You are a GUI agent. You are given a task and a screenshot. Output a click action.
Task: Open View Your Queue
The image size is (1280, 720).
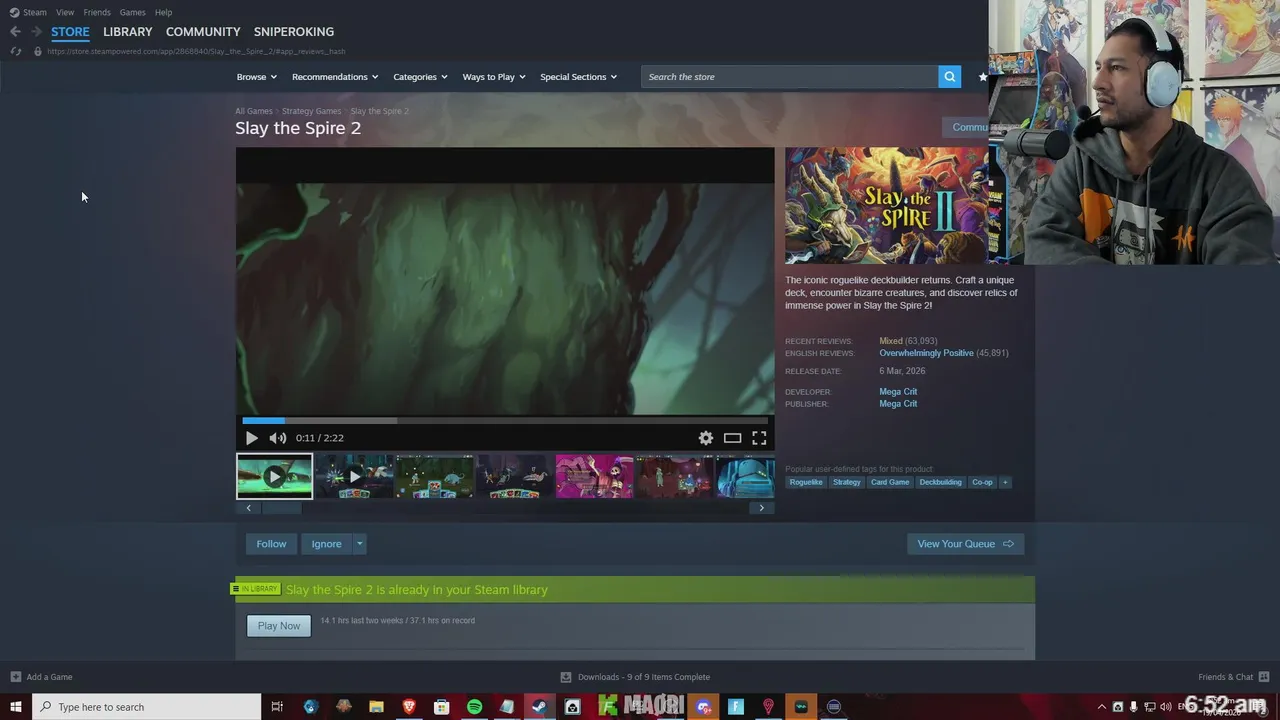pyautogui.click(x=965, y=544)
